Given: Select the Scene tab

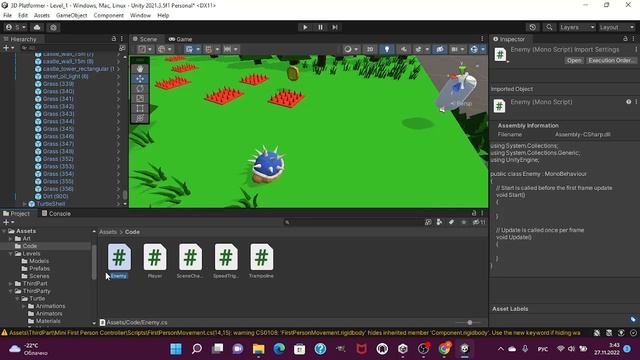Looking at the screenshot, I should 145,39.
